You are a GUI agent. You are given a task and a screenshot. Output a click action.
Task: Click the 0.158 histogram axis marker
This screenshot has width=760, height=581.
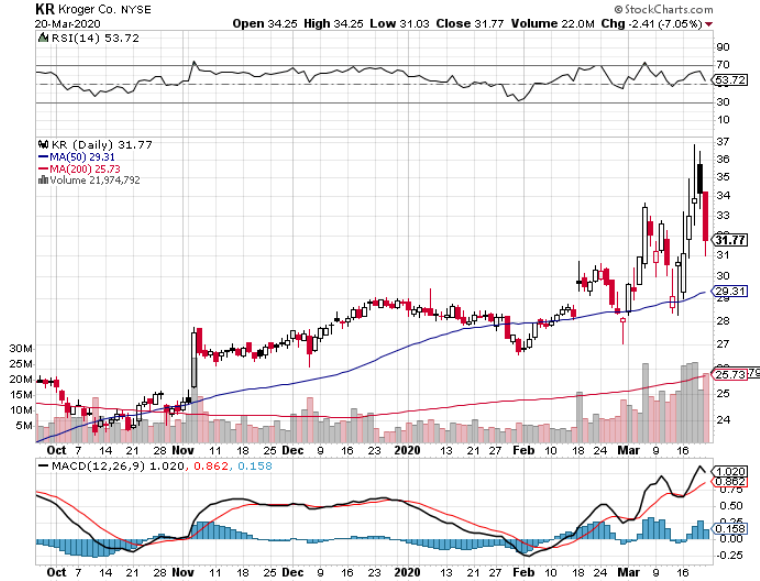[729, 528]
